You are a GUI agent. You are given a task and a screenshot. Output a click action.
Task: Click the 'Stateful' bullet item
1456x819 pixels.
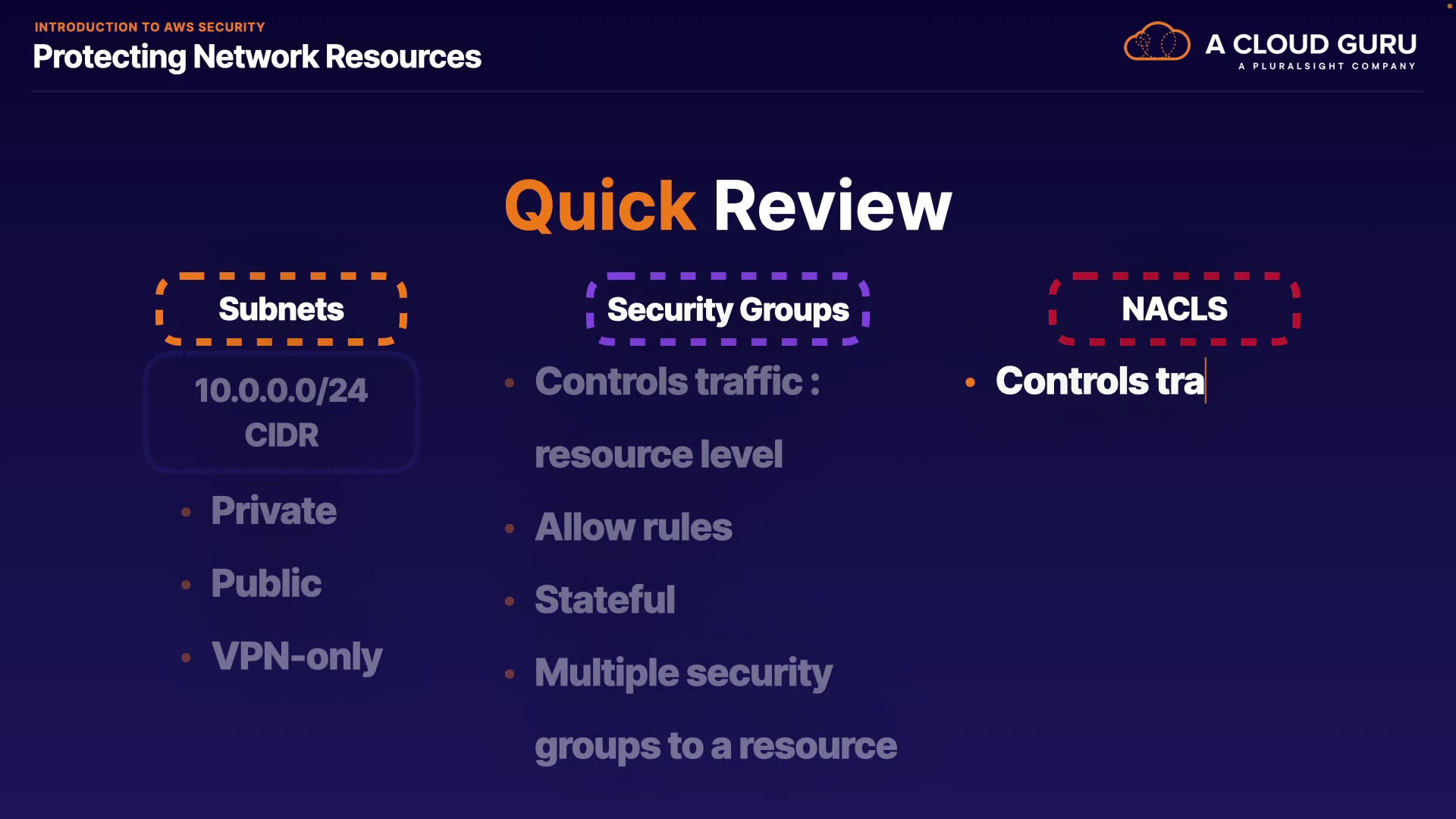pyautogui.click(x=604, y=600)
